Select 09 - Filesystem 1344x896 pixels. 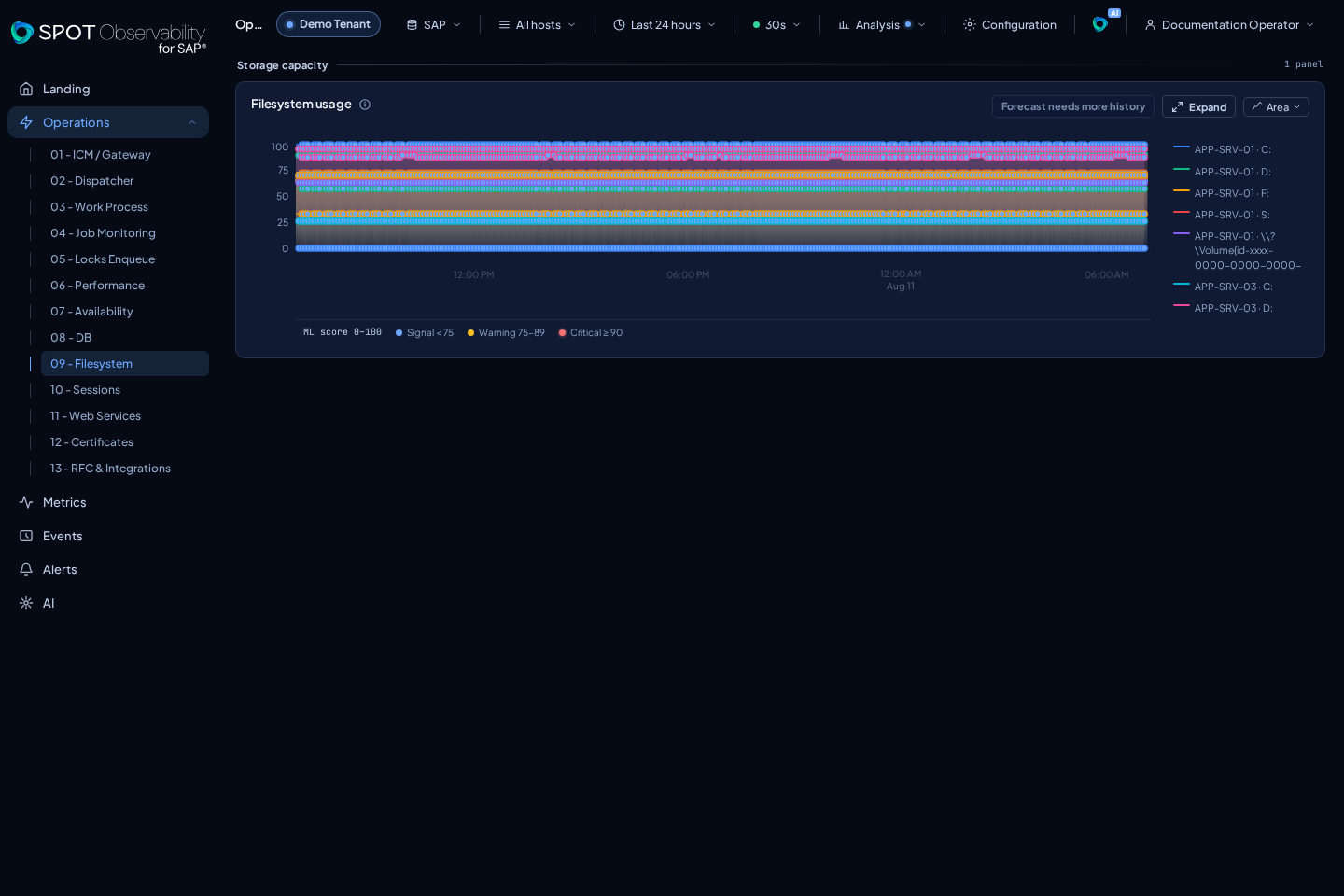click(125, 364)
